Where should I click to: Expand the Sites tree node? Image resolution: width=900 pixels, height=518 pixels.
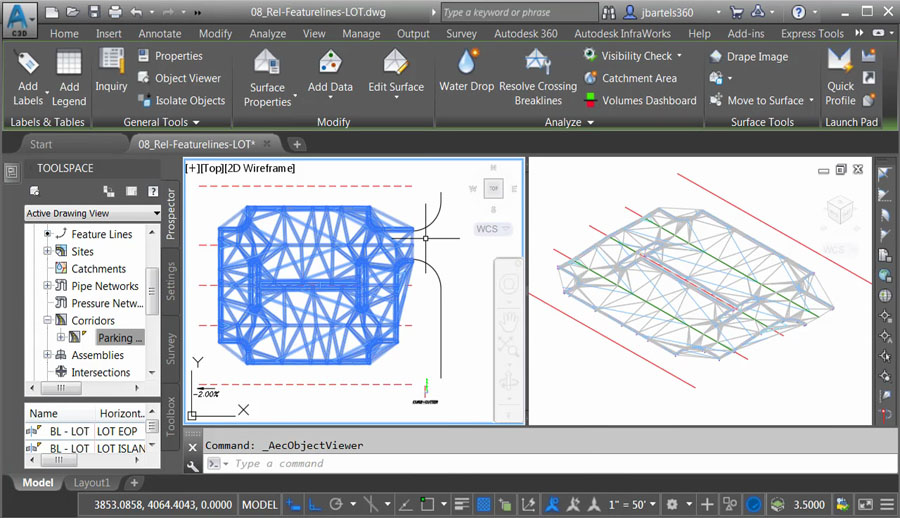pyautogui.click(x=47, y=251)
